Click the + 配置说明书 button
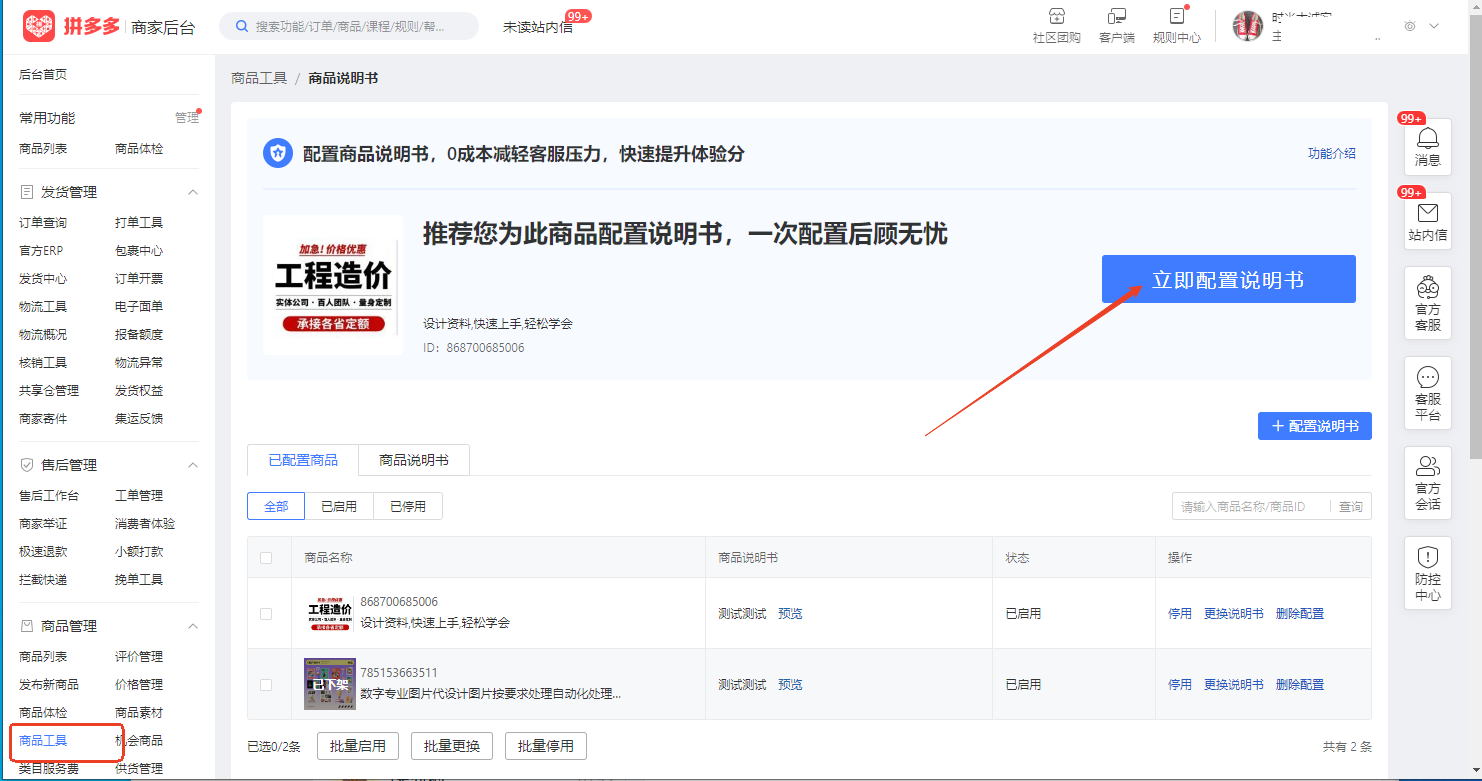 [x=1315, y=426]
